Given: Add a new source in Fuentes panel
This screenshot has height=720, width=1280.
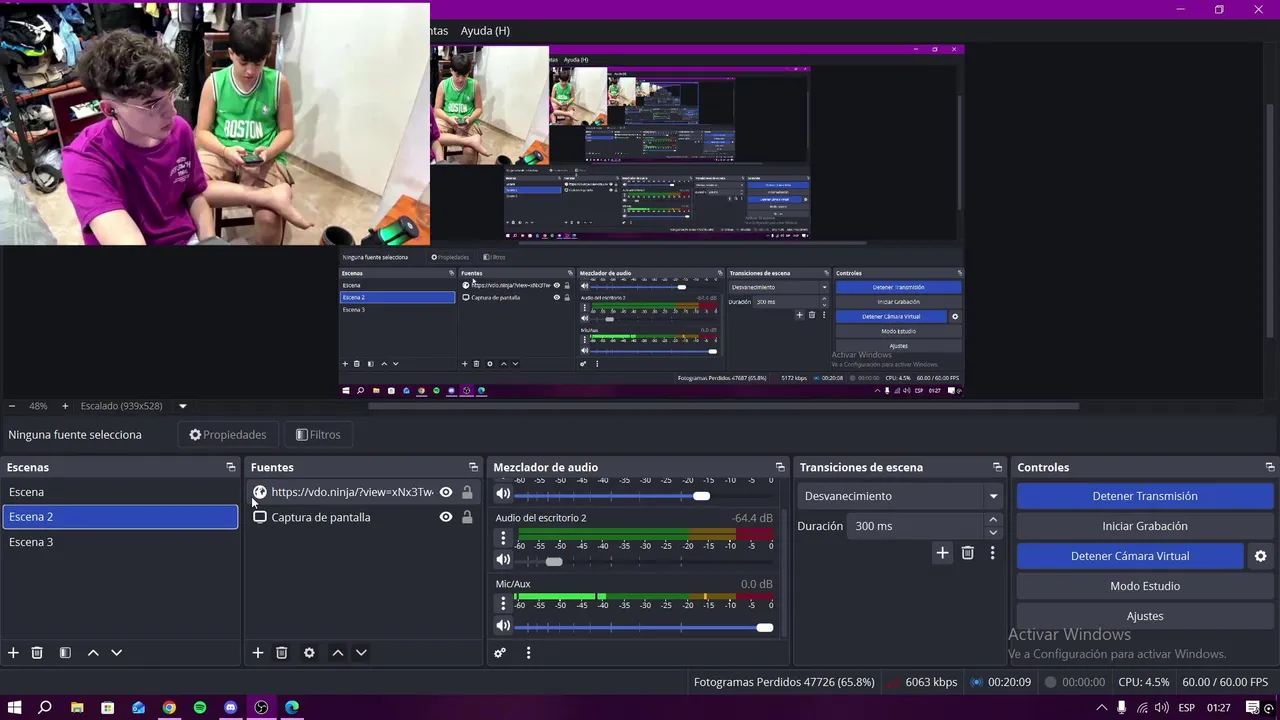Looking at the screenshot, I should 258,653.
